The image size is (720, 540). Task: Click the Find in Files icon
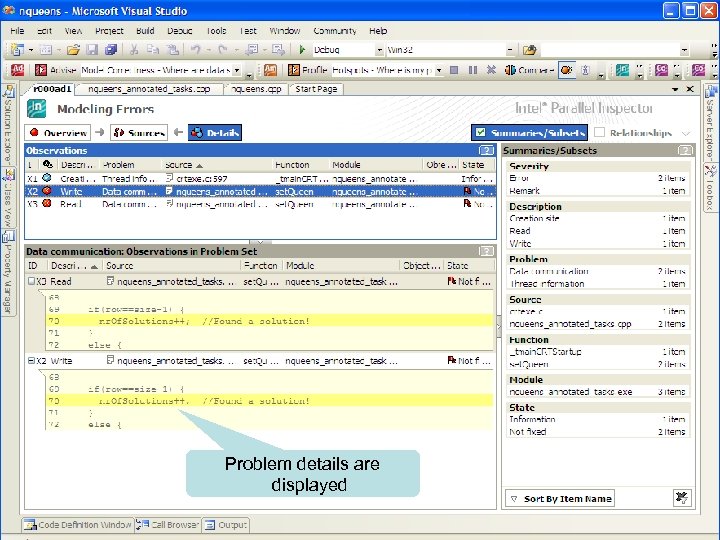(529, 50)
